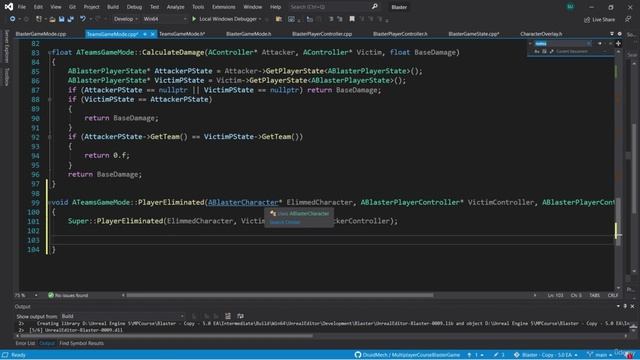The width and height of the screenshot is (640, 360).
Task: Switch to BlasterGameMode.cpp tab
Action: [x=41, y=34]
